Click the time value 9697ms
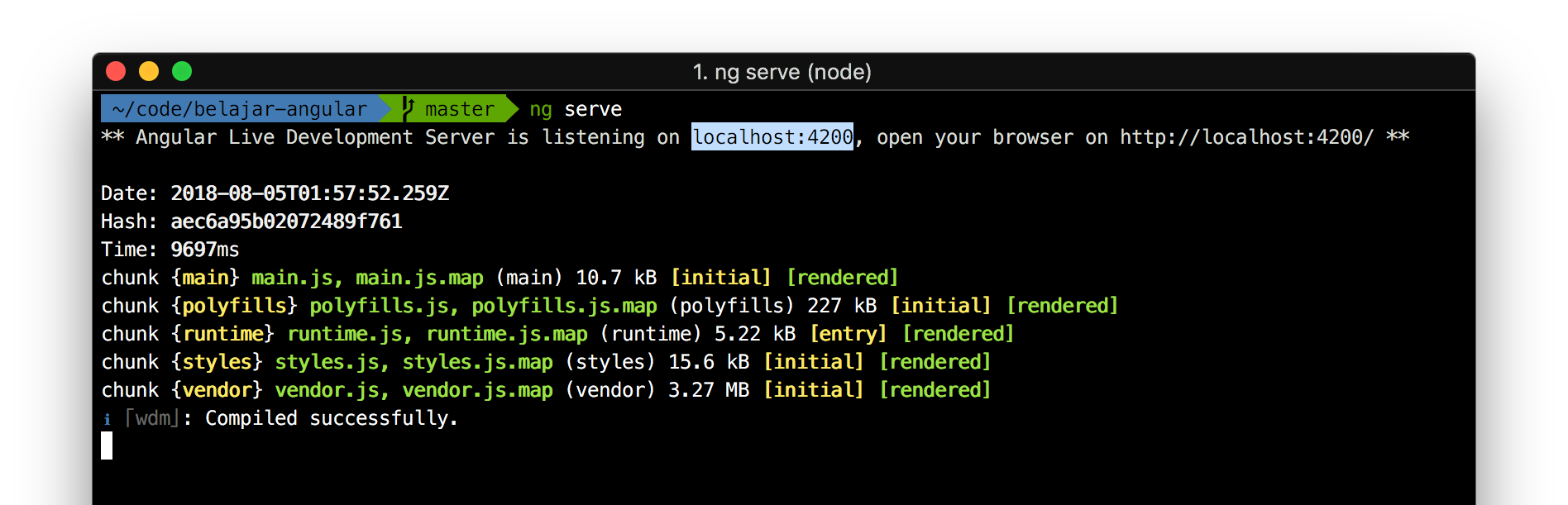This screenshot has height=505, width=1568. 204,250
